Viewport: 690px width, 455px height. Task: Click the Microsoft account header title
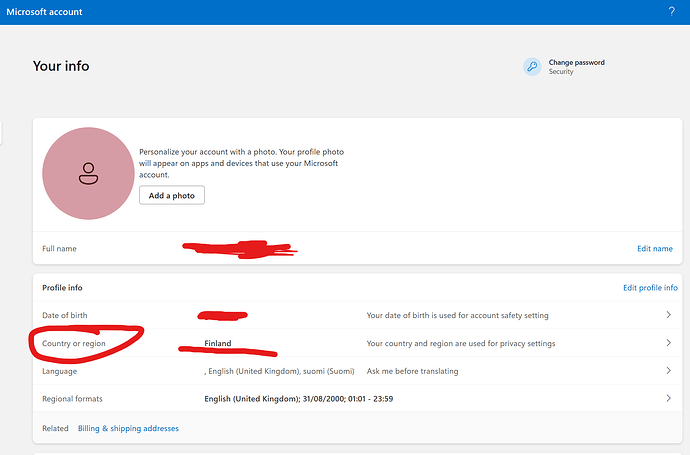pos(44,12)
